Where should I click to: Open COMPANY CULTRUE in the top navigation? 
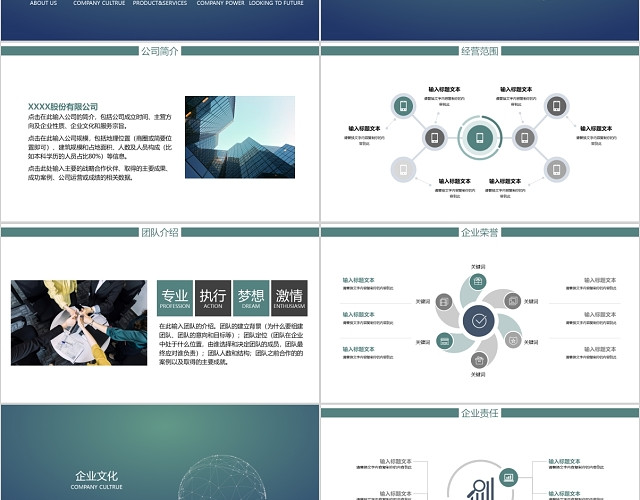[x=99, y=3]
